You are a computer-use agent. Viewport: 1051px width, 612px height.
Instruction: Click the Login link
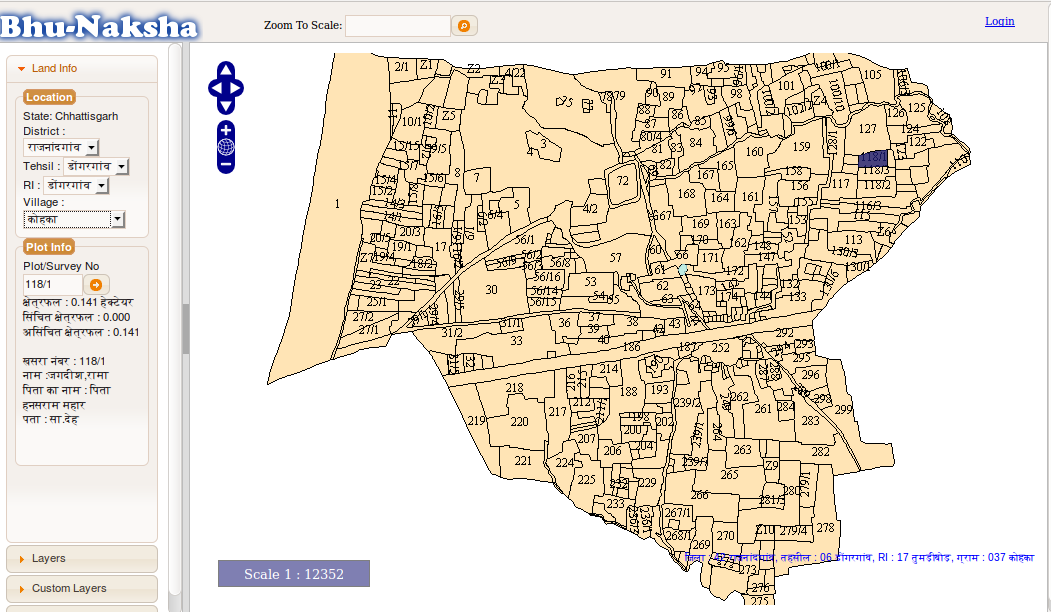(x=999, y=21)
